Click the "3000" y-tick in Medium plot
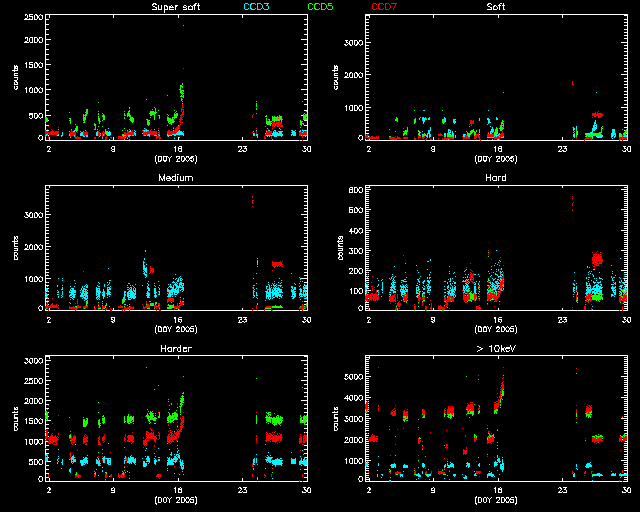Image resolution: width=640 pixels, height=512 pixels. point(33,215)
